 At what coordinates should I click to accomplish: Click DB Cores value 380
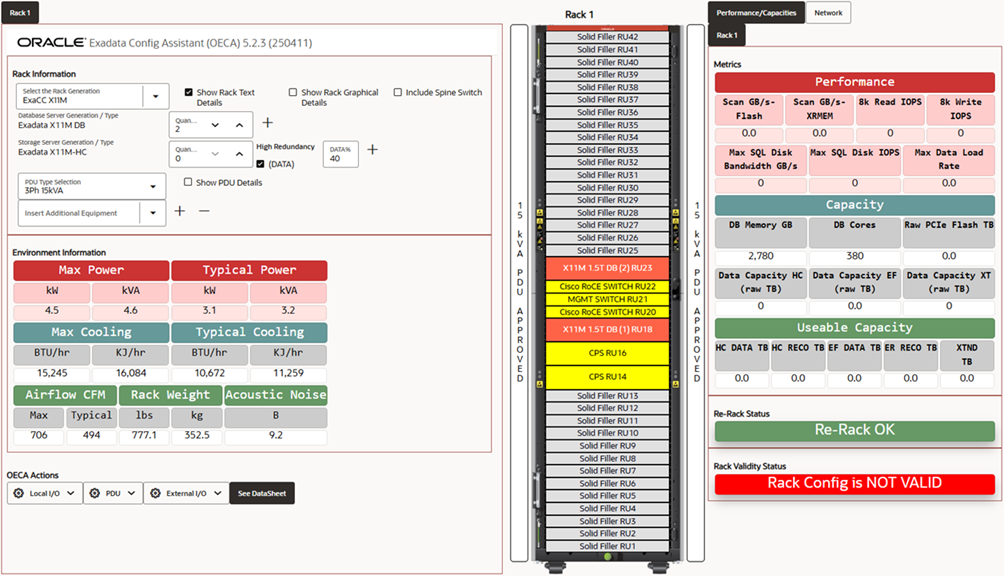[855, 256]
